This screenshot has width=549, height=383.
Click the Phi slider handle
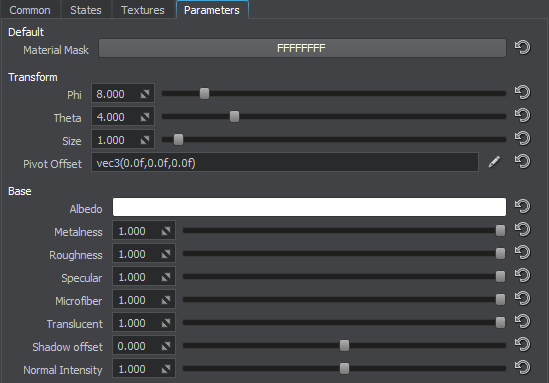(x=204, y=93)
